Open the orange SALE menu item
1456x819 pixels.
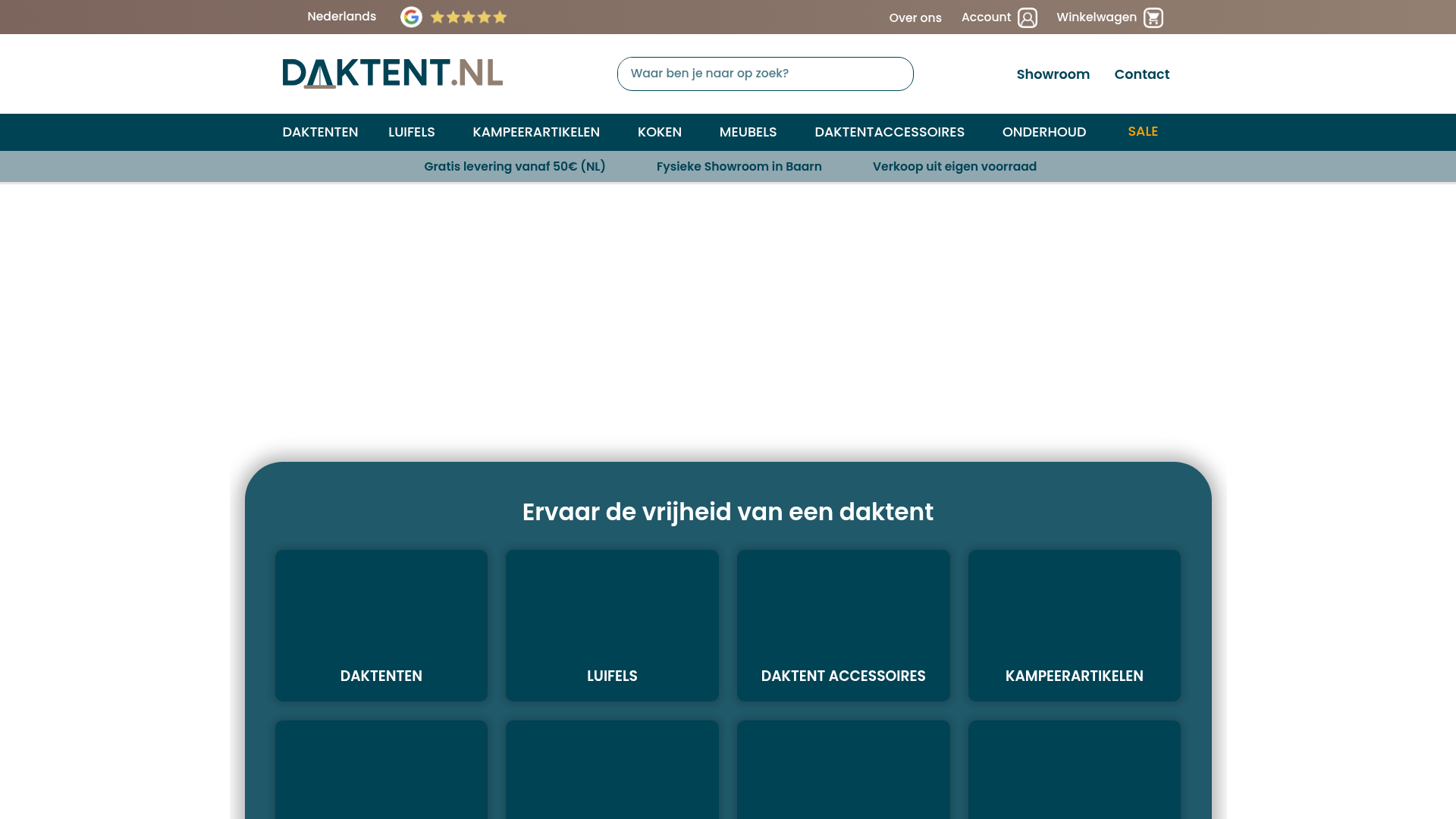[x=1143, y=131]
